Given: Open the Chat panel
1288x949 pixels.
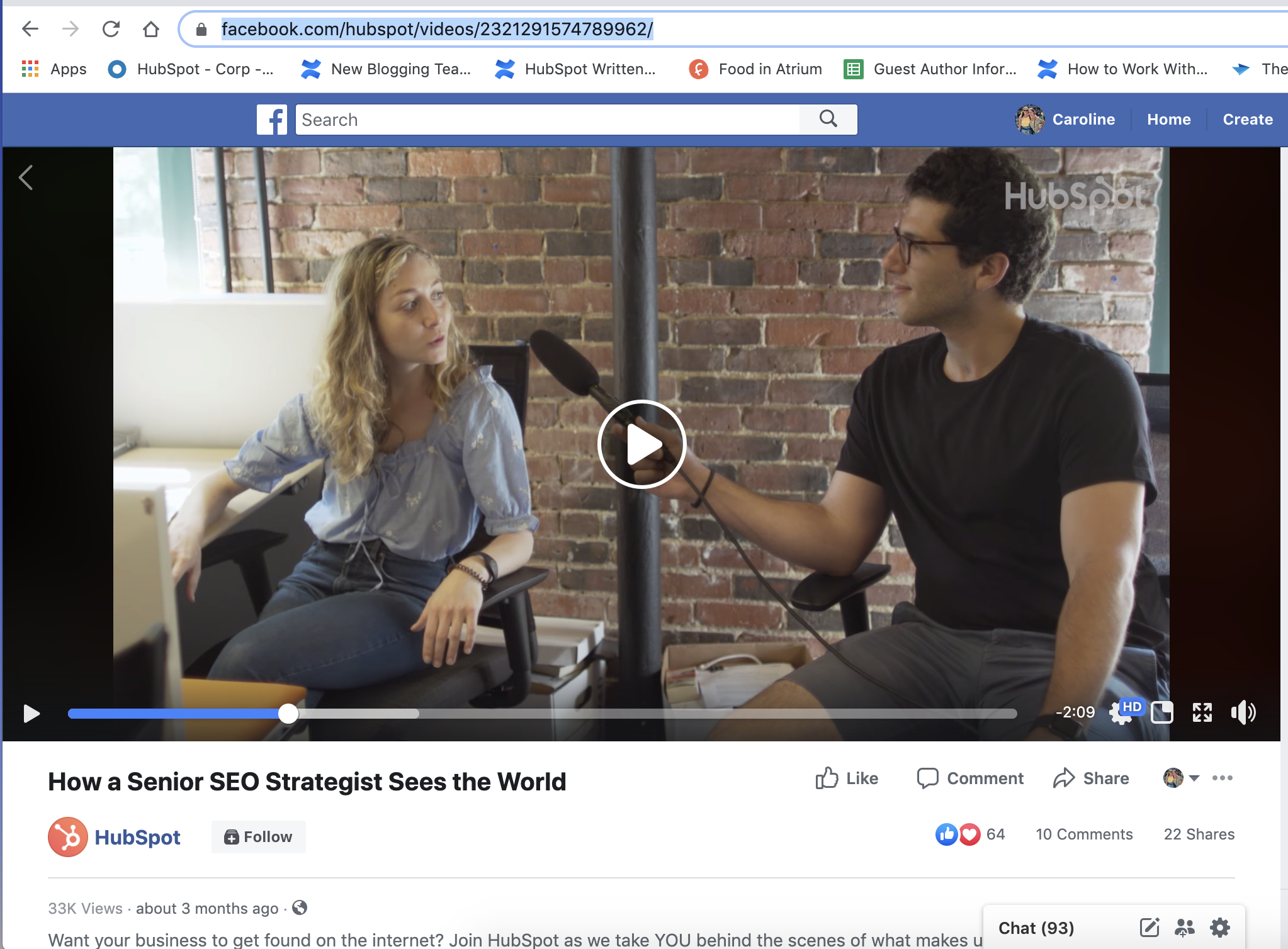Looking at the screenshot, I should click(x=1040, y=925).
